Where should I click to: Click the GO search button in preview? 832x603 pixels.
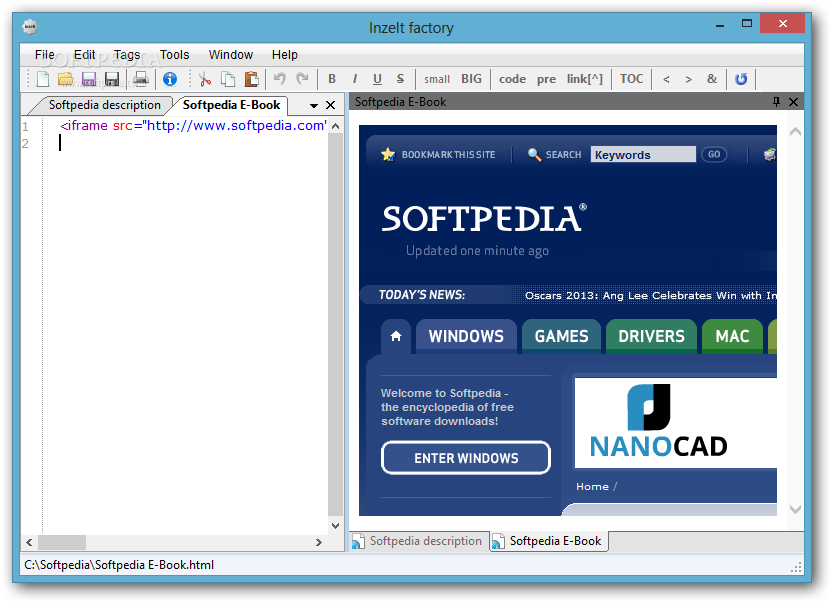pos(714,154)
